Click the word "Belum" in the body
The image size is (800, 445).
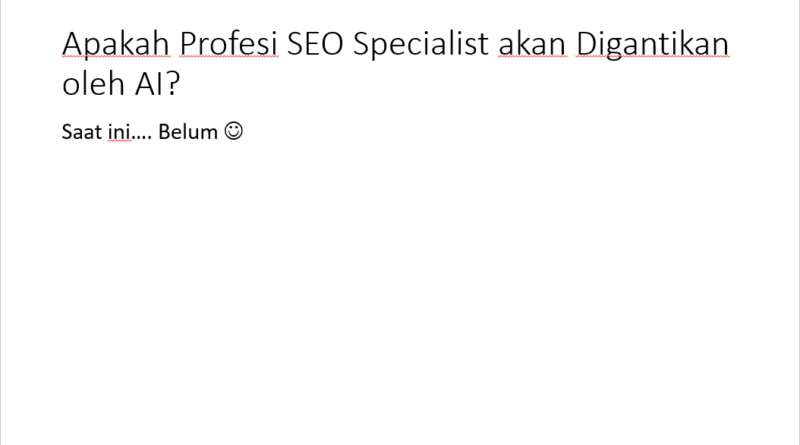[193, 132]
